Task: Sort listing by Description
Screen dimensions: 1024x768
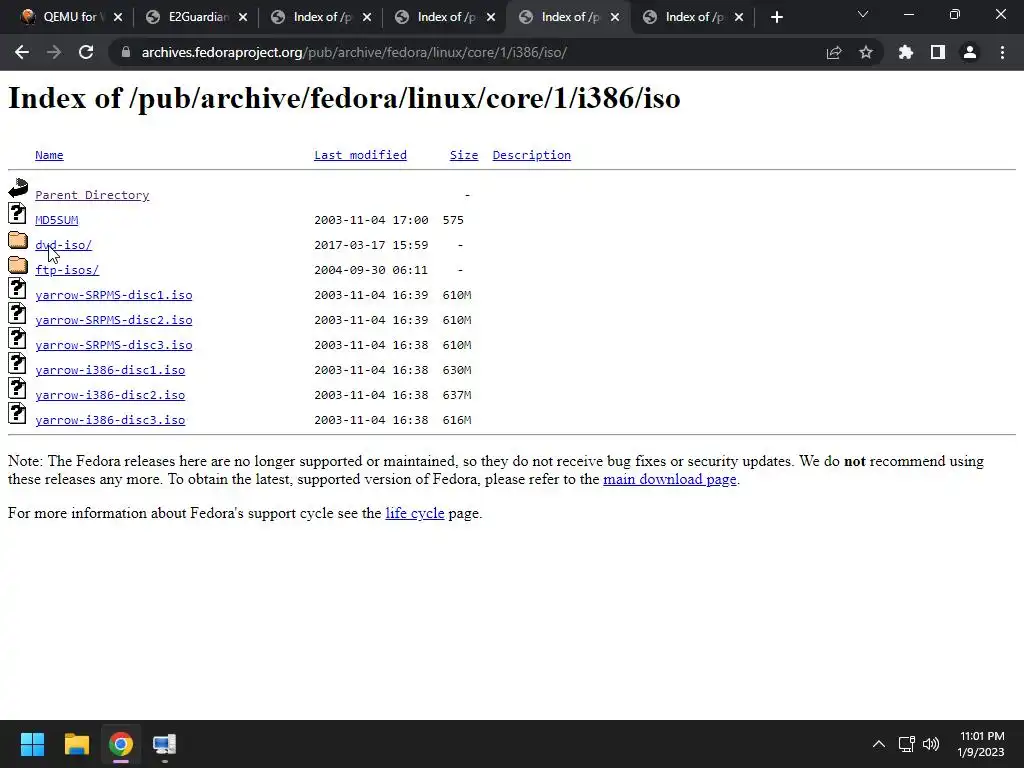Action: (532, 155)
